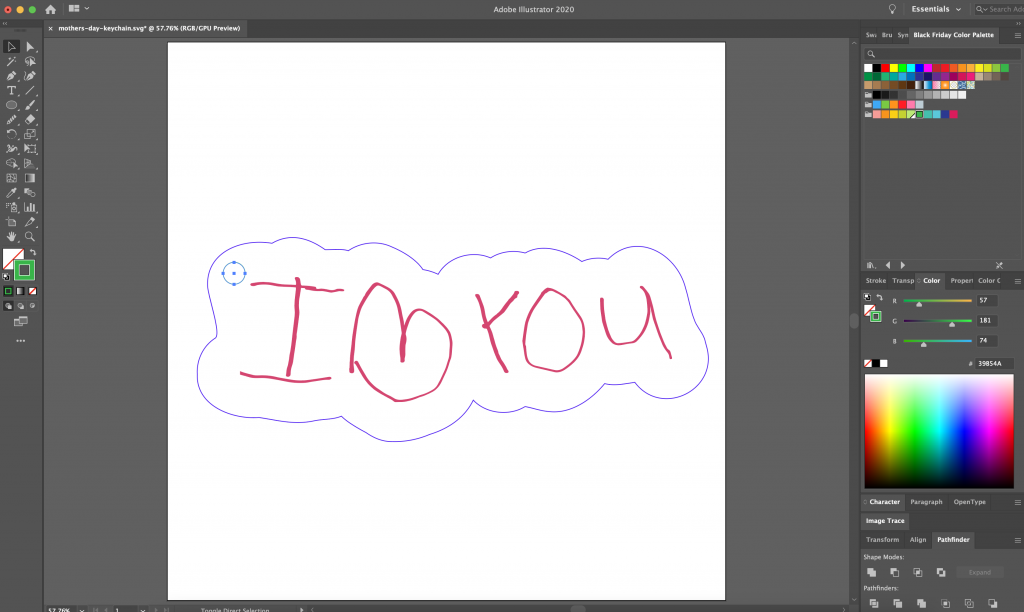
Task: Activate the Type tool
Action: click(x=11, y=91)
